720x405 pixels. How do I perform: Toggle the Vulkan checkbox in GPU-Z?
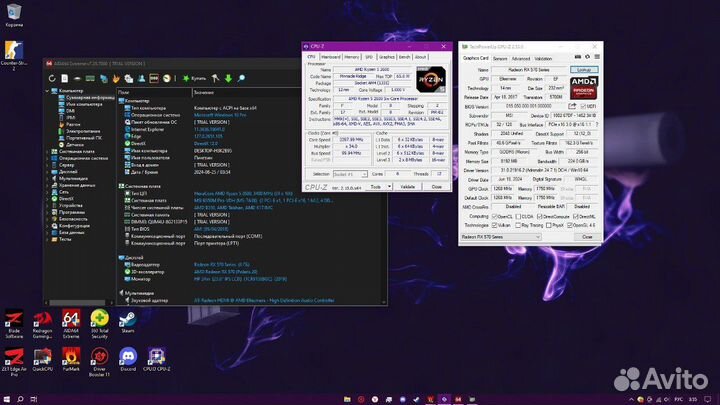(x=493, y=225)
